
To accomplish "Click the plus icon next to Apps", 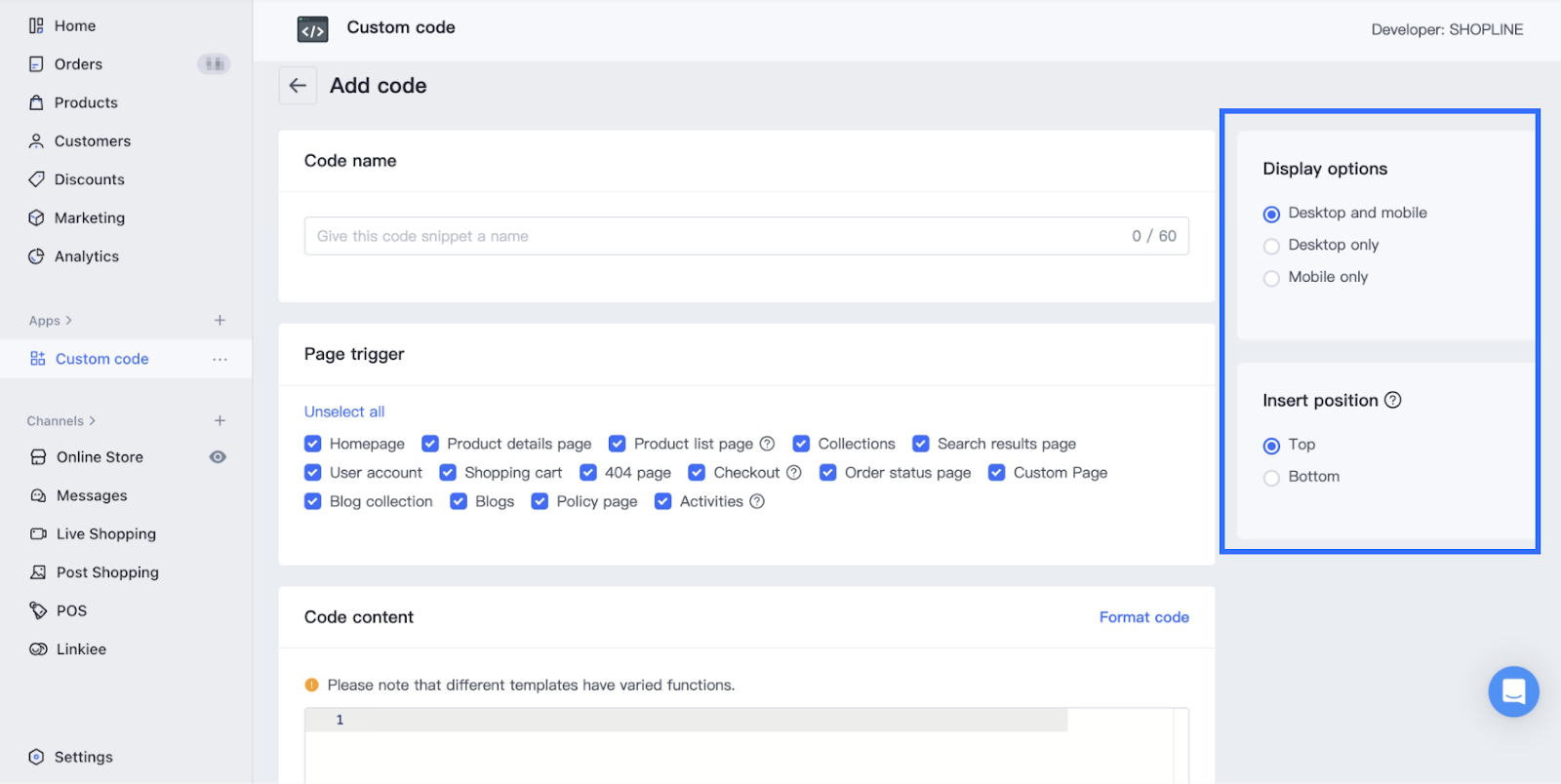I will (x=220, y=320).
